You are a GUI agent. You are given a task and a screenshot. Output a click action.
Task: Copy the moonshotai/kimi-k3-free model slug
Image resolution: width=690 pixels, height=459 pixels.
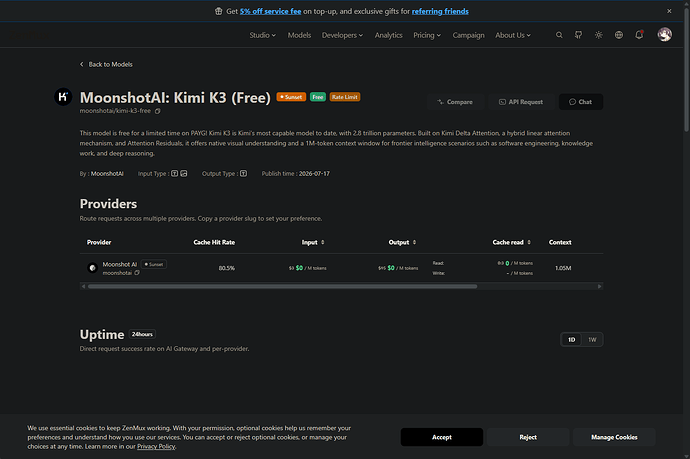point(158,111)
